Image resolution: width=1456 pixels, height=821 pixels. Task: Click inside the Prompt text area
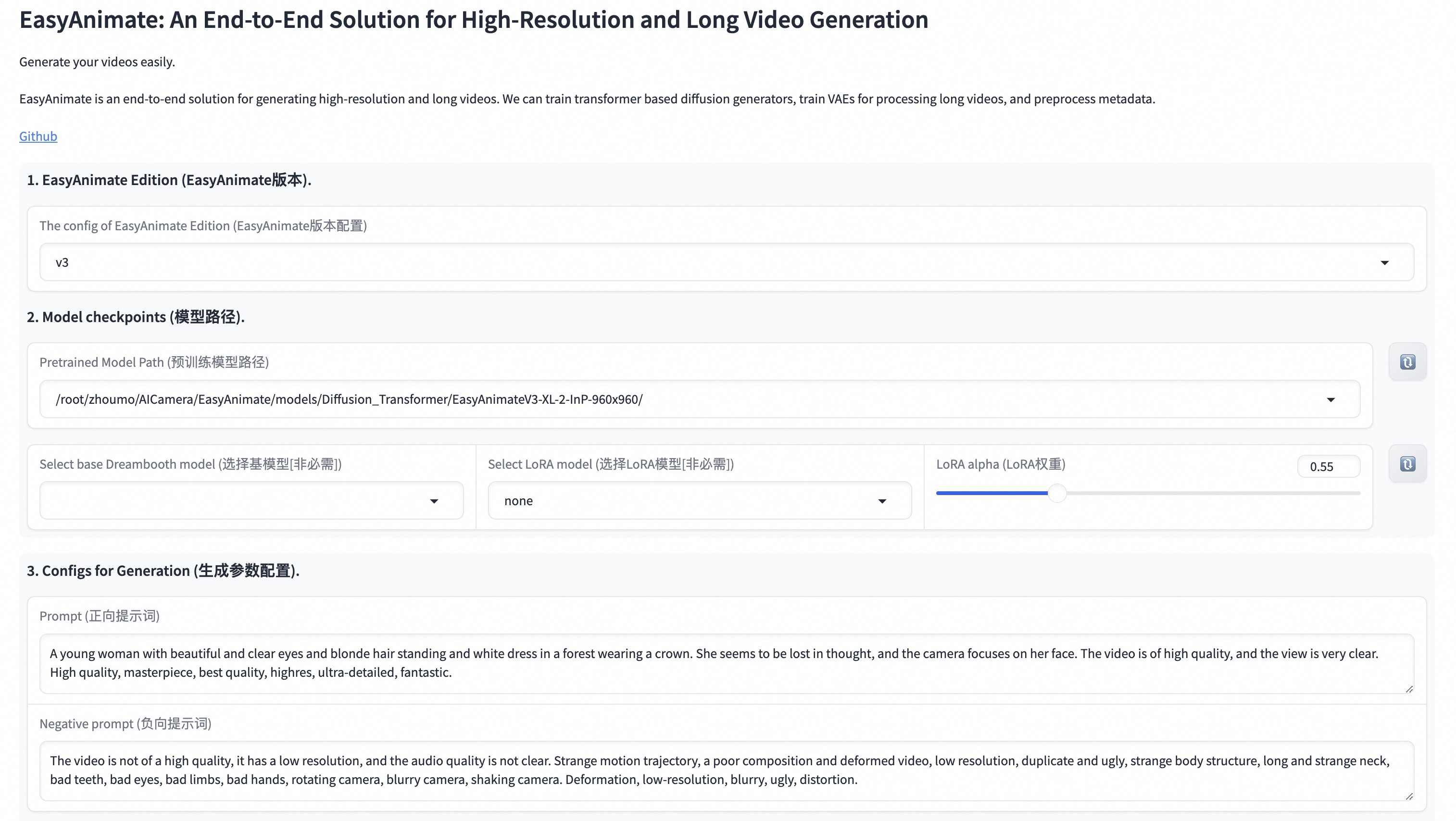pyautogui.click(x=726, y=663)
